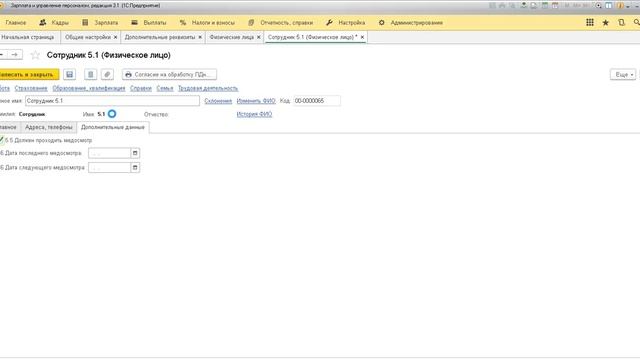The width and height of the screenshot is (640, 360).
Task: Select the Адреса, телефоны form tab
Action: click(49, 127)
